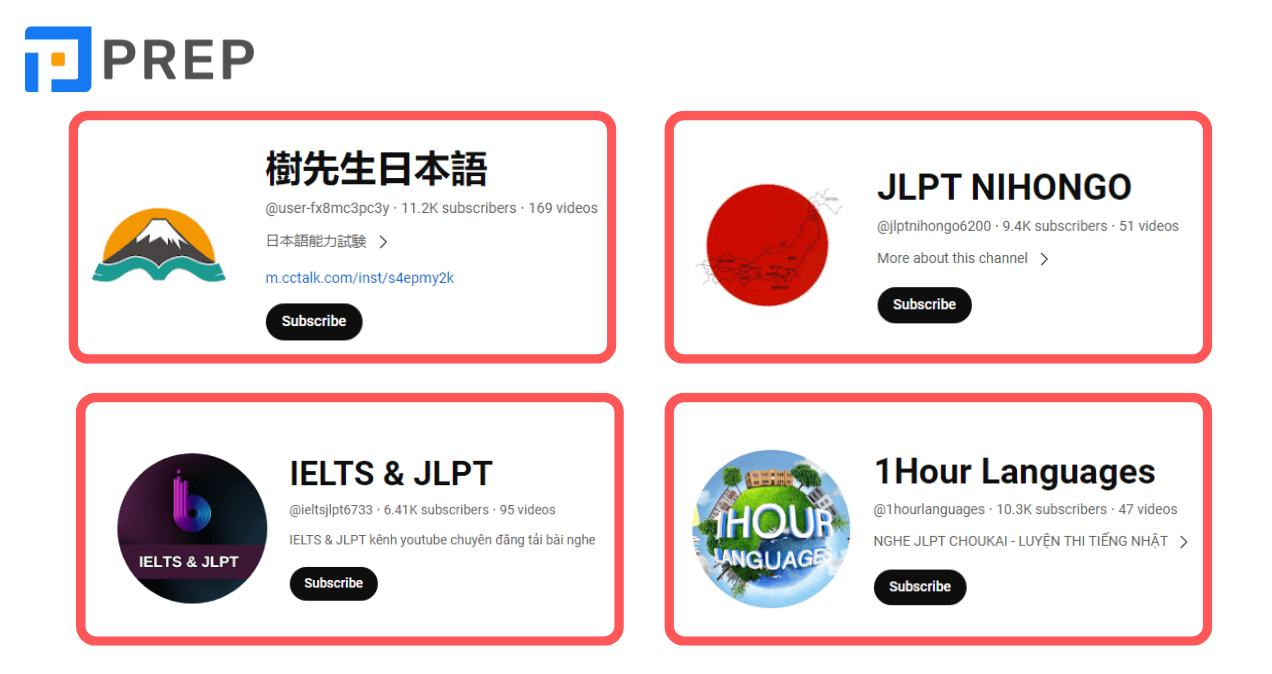The height and width of the screenshot is (674, 1272).
Task: Click the 51 videos count
Action: [1149, 226]
